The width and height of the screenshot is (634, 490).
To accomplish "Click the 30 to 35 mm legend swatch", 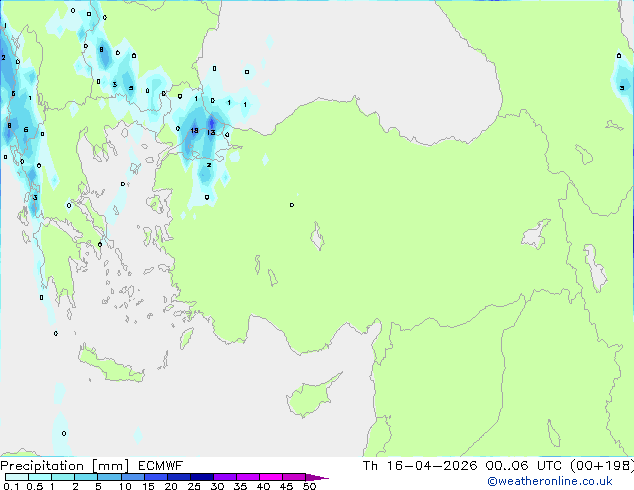I will [225, 477].
